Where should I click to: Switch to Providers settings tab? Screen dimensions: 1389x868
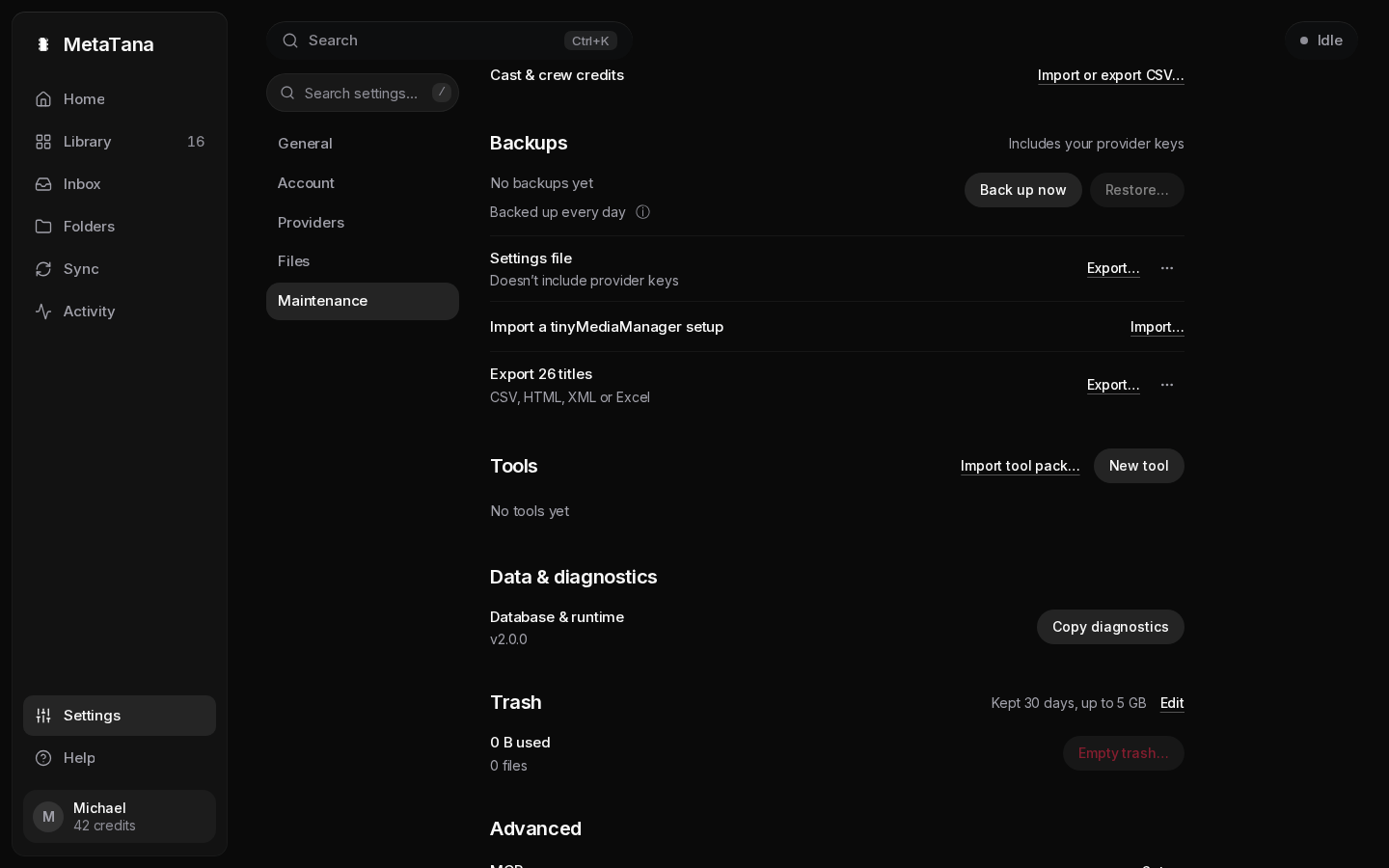click(x=363, y=223)
